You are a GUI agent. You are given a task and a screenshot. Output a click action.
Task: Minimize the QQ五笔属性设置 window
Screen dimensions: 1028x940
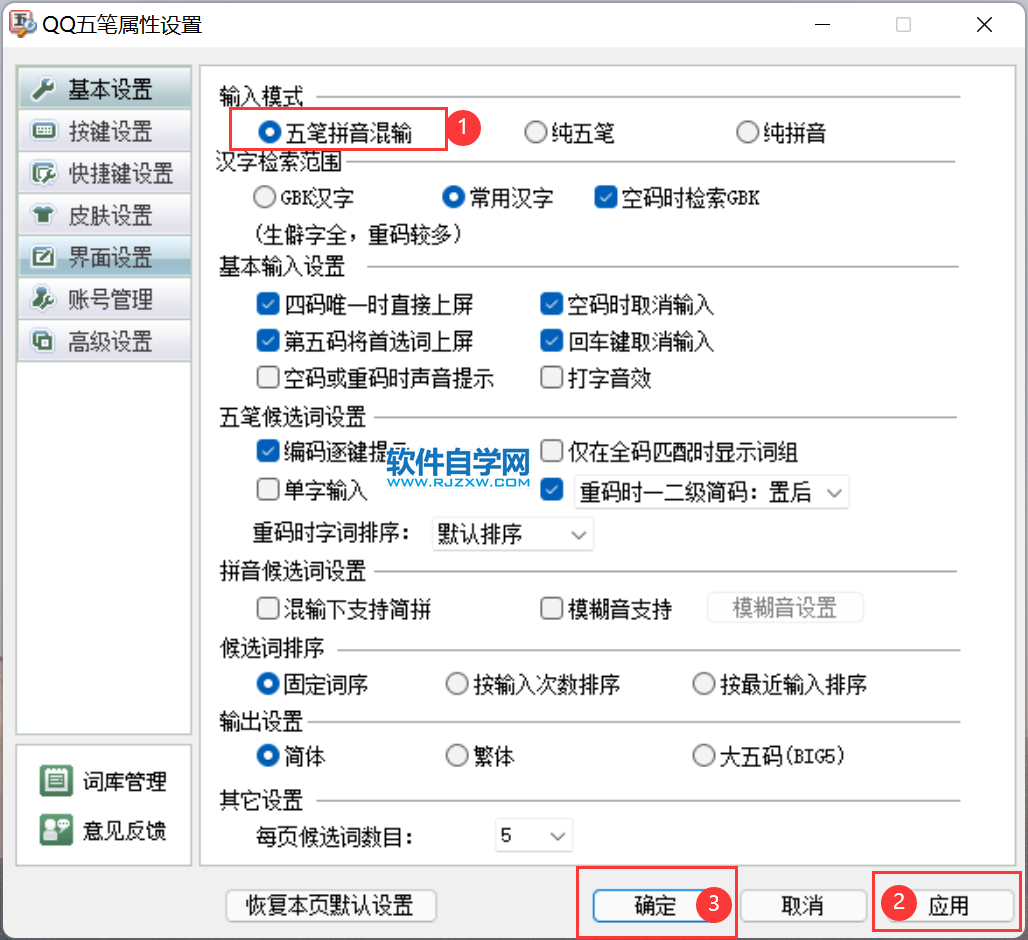point(823,24)
